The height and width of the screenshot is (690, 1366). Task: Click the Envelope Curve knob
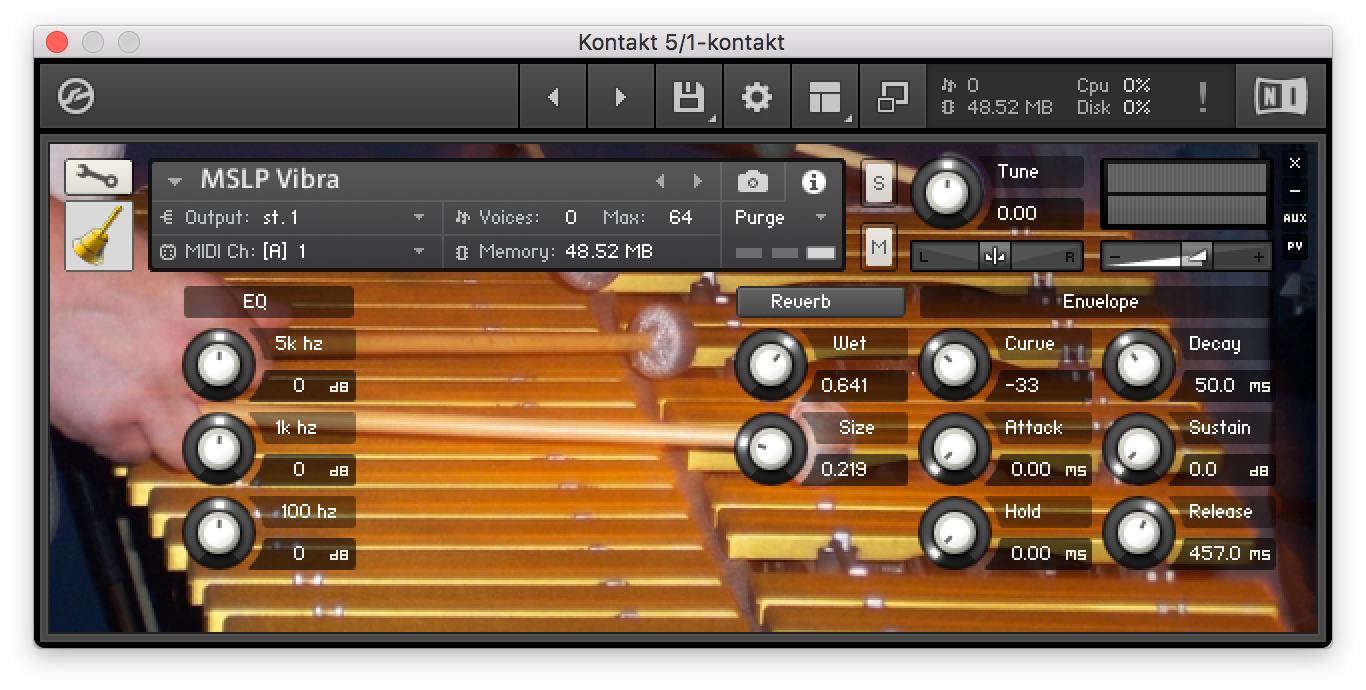coord(954,365)
